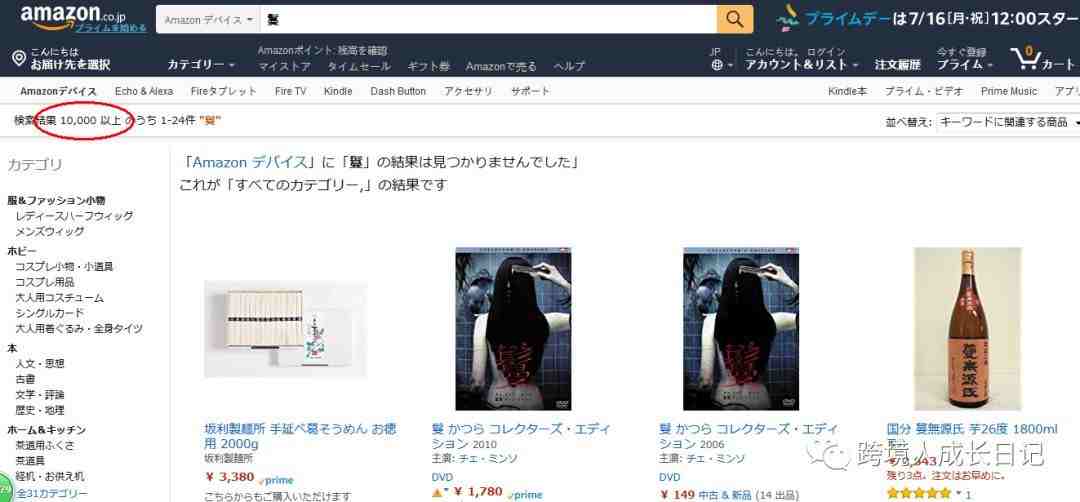Image resolution: width=1080 pixels, height=502 pixels.
Task: Select 大人用コスチューム category
Action: [59, 298]
